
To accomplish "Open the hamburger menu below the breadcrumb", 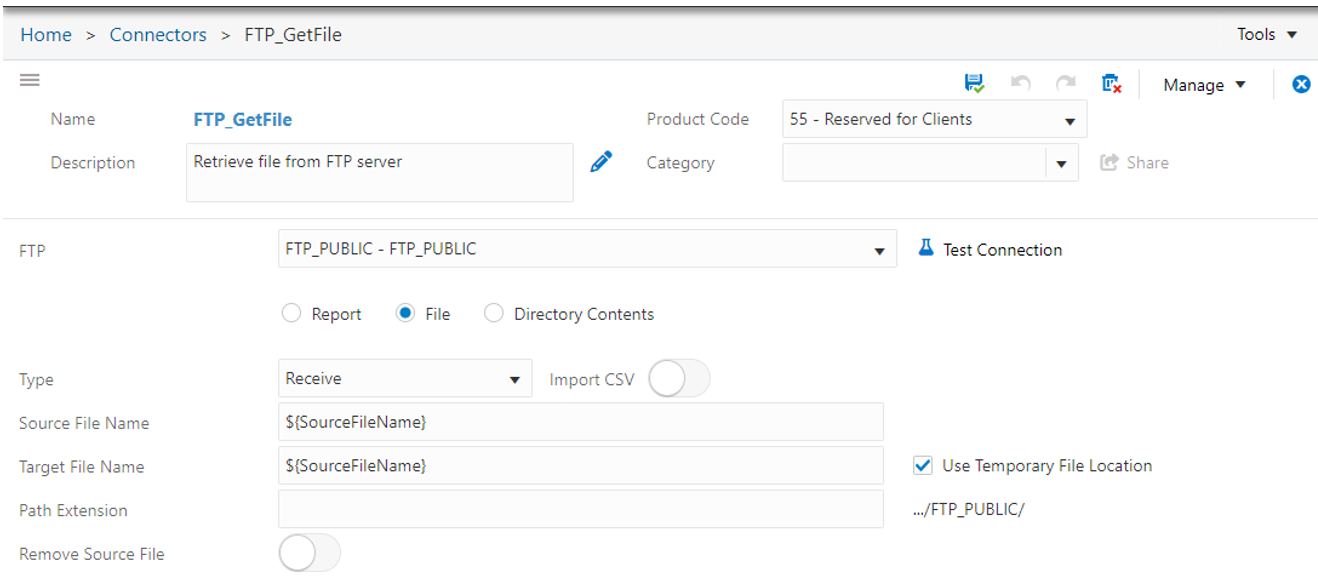I will coord(29,80).
